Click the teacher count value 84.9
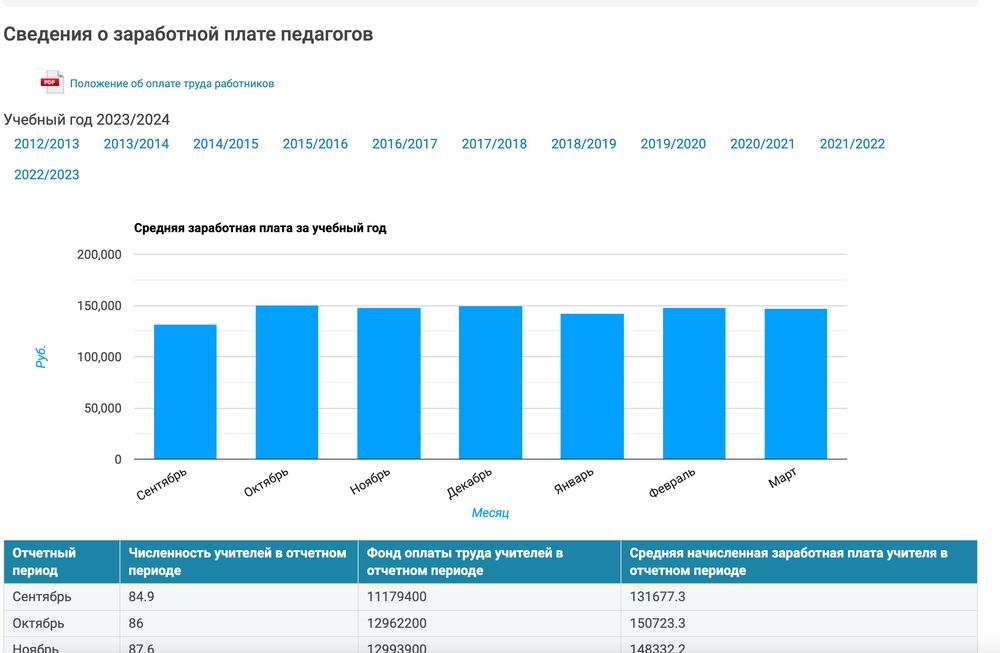1000x653 pixels. pyautogui.click(x=141, y=597)
